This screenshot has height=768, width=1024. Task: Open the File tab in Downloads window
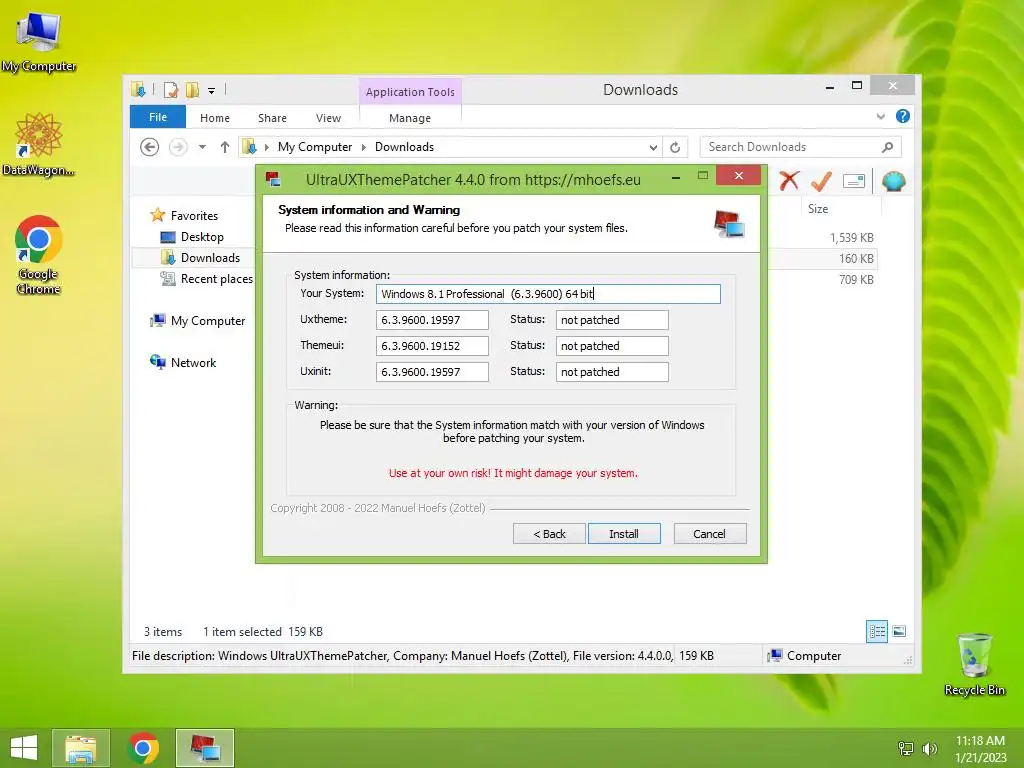point(158,117)
